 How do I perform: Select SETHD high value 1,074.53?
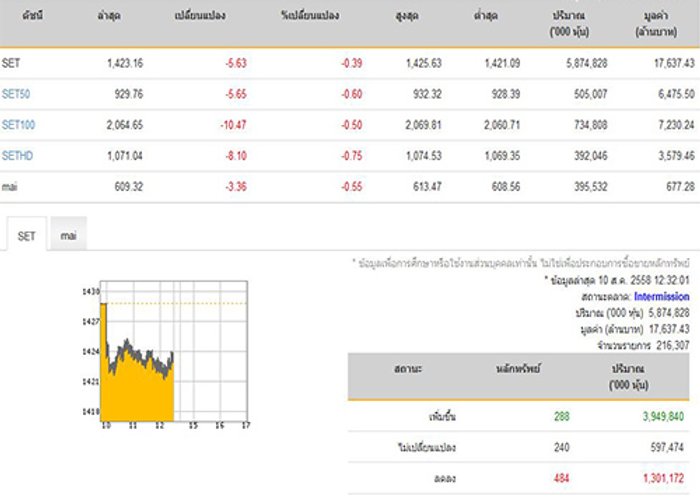pyautogui.click(x=424, y=156)
